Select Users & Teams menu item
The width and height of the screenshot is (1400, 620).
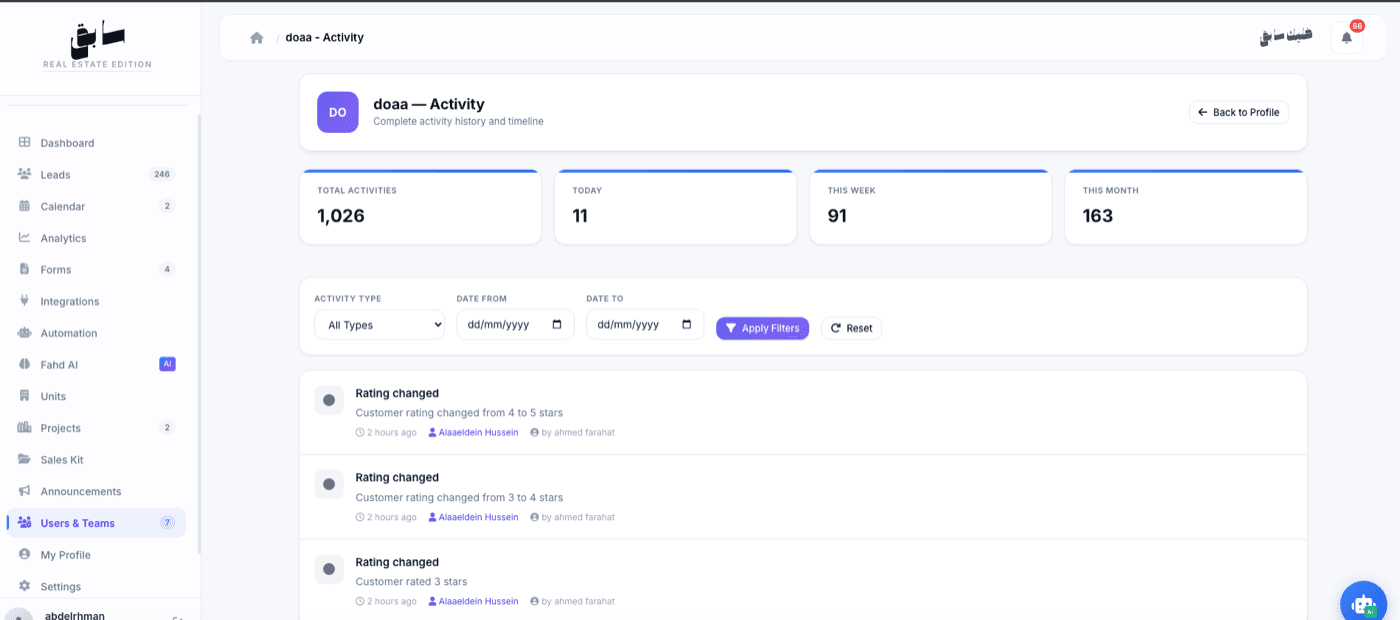coord(96,523)
